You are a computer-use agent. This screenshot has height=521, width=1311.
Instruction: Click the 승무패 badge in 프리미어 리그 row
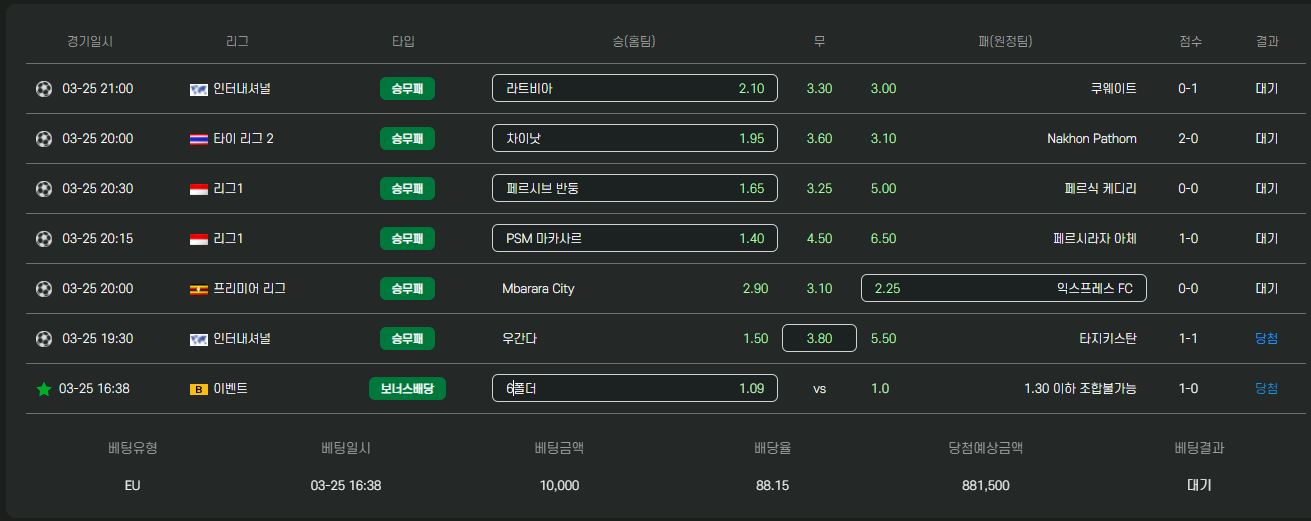pos(407,288)
